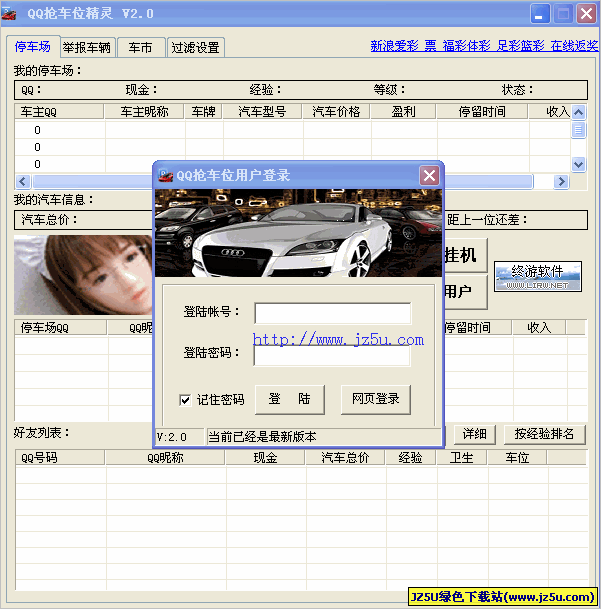The width and height of the screenshot is (601, 609).
Task: Click the parking table scroll up arrow
Action: click(x=578, y=113)
